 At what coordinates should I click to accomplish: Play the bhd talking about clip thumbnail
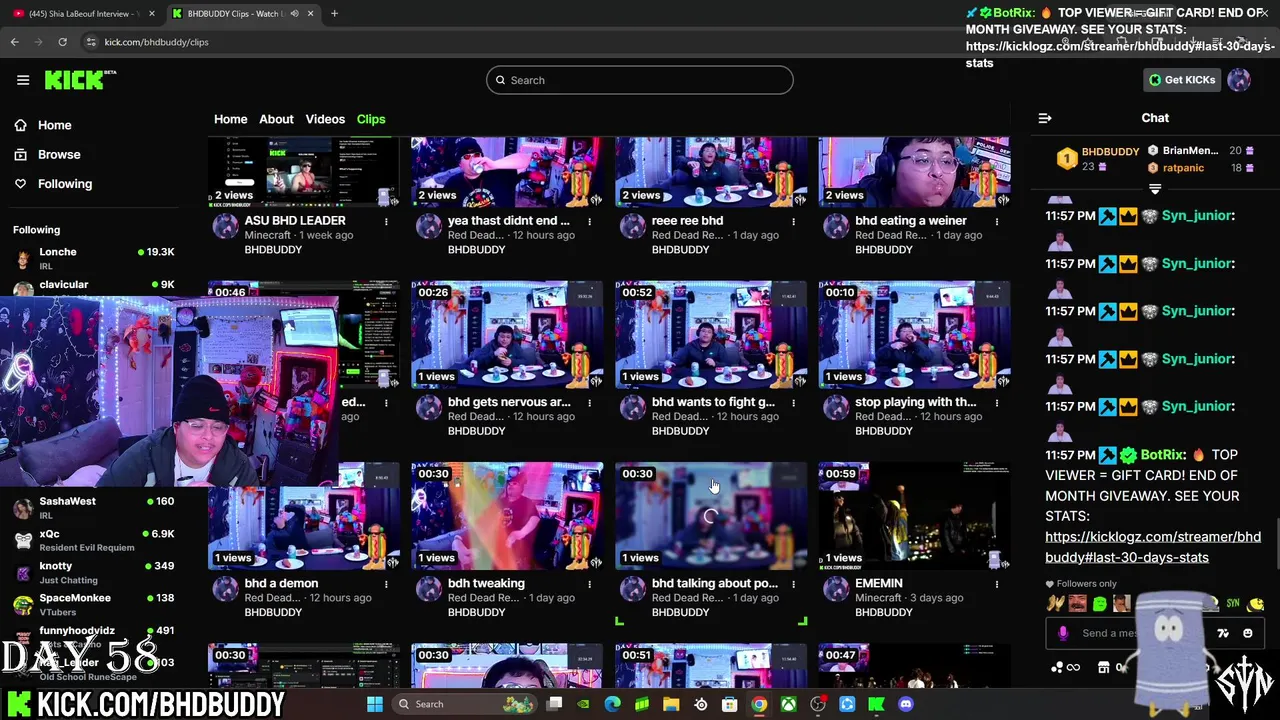click(711, 516)
